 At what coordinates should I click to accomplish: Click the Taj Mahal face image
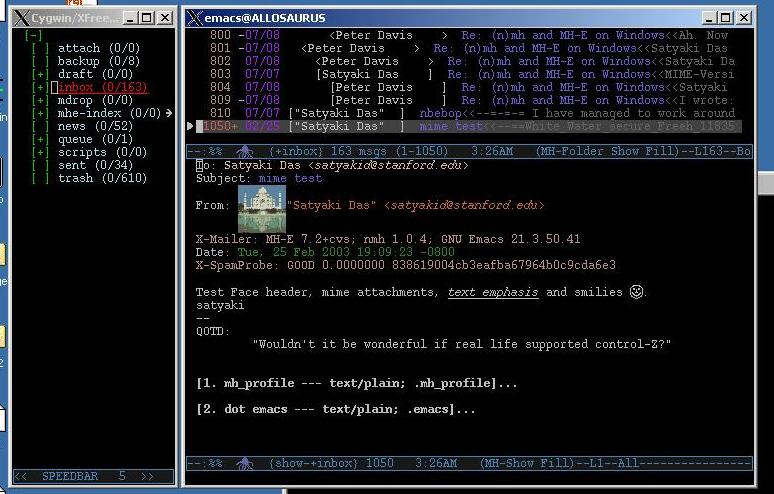262,209
